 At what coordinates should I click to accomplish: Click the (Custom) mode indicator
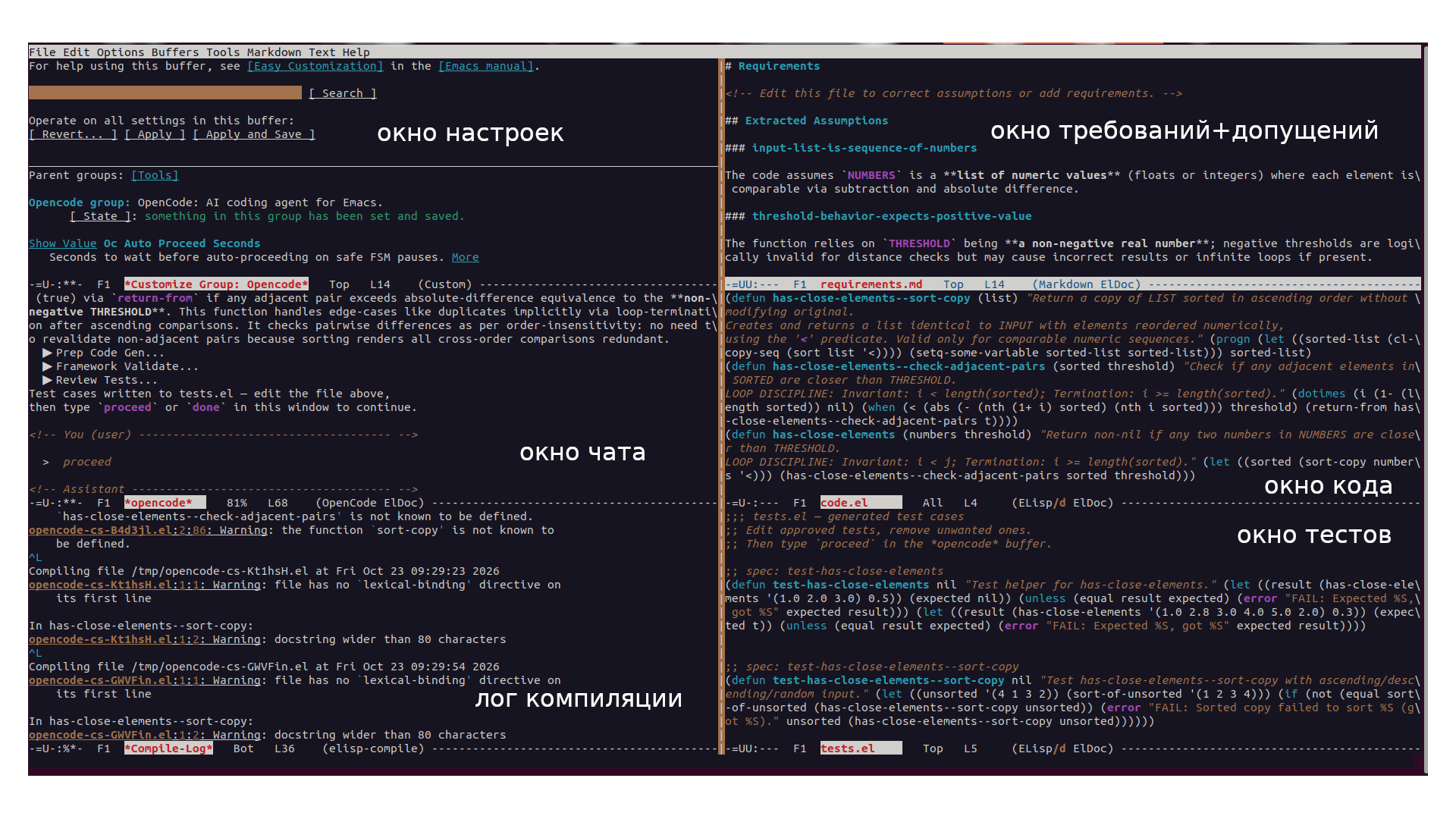tap(444, 284)
